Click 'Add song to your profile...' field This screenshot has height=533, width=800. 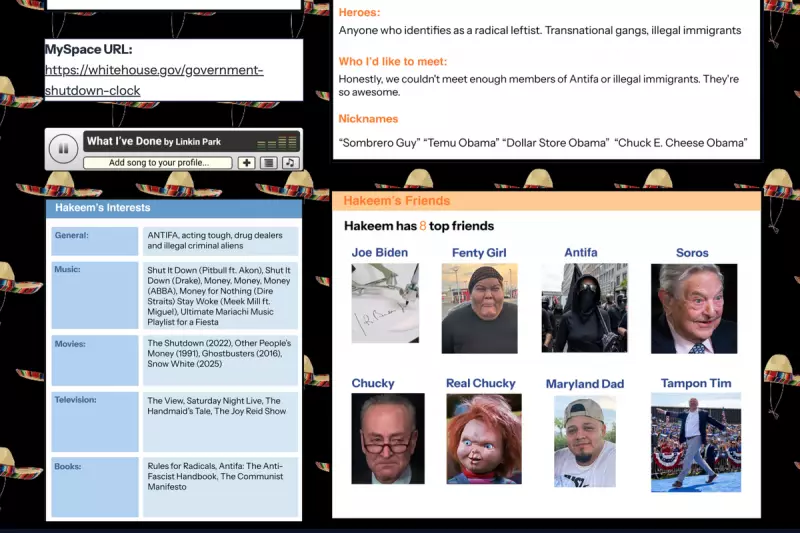pos(158,163)
